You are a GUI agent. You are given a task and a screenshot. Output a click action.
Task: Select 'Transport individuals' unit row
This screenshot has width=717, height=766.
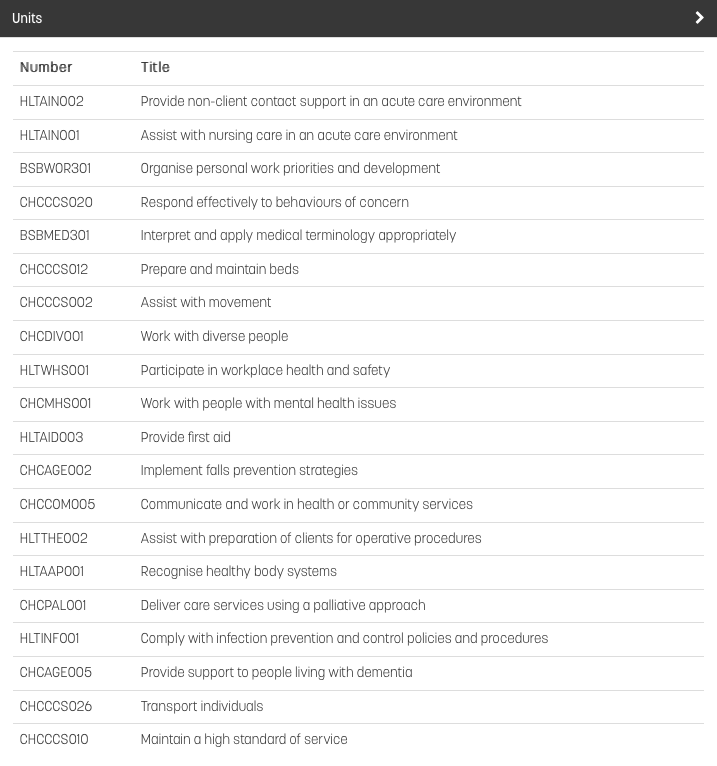click(358, 707)
